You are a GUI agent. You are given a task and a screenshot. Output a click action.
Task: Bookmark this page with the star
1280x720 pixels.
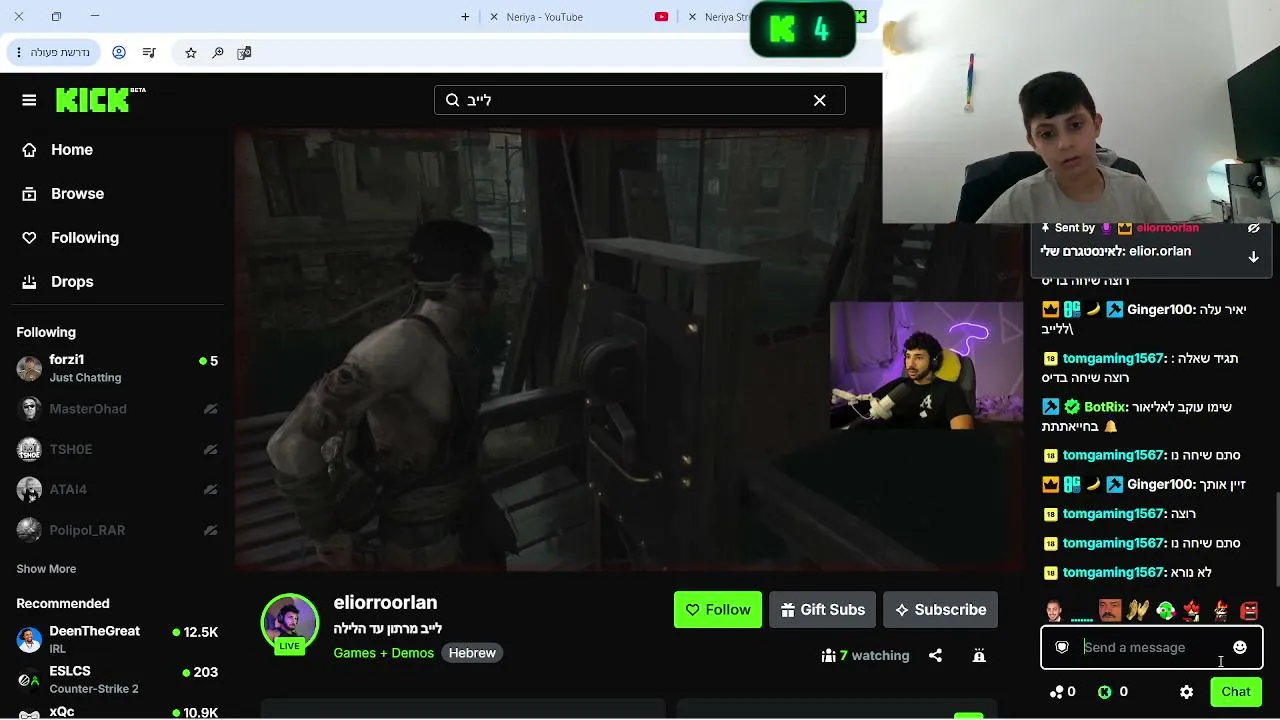point(191,52)
